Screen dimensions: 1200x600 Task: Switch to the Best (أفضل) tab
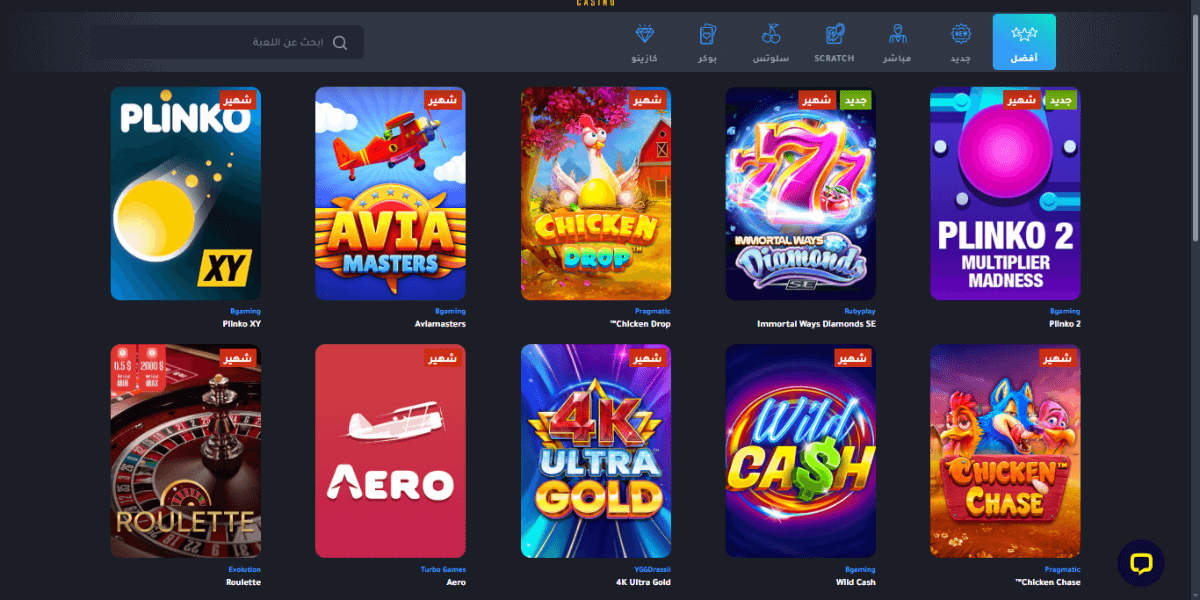point(1024,42)
